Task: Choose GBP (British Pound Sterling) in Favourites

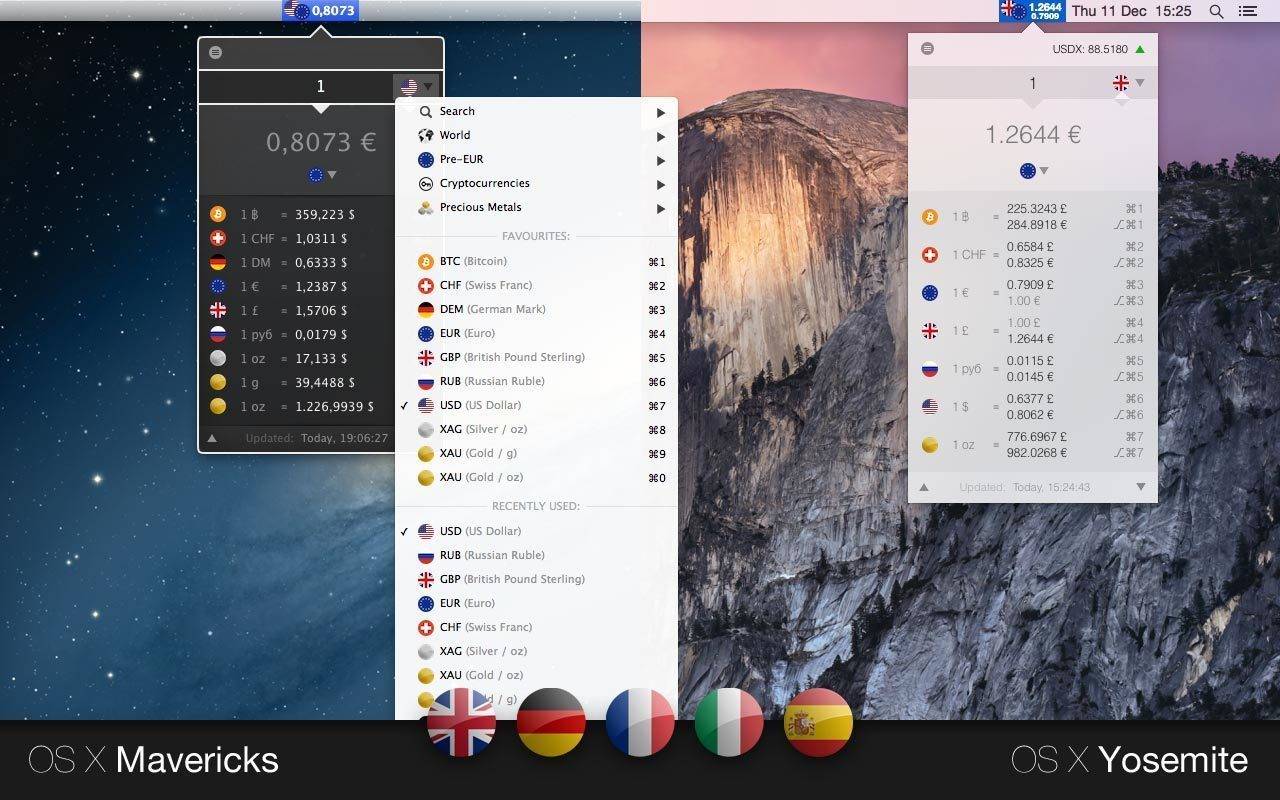Action: (536, 357)
